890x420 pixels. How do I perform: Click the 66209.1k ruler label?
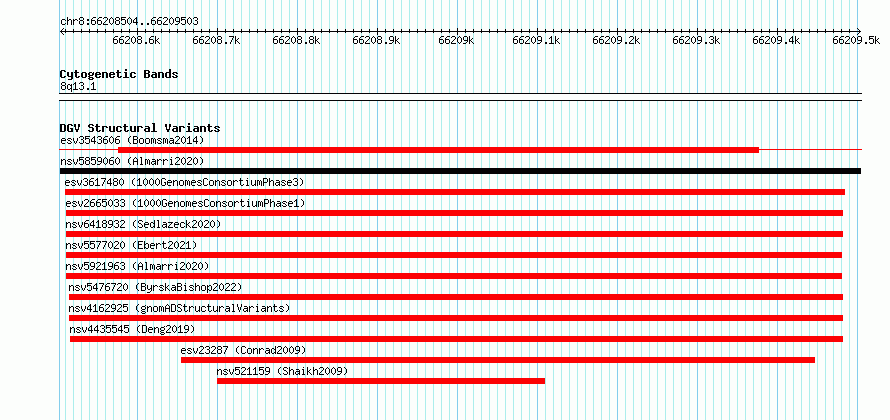click(x=536, y=40)
